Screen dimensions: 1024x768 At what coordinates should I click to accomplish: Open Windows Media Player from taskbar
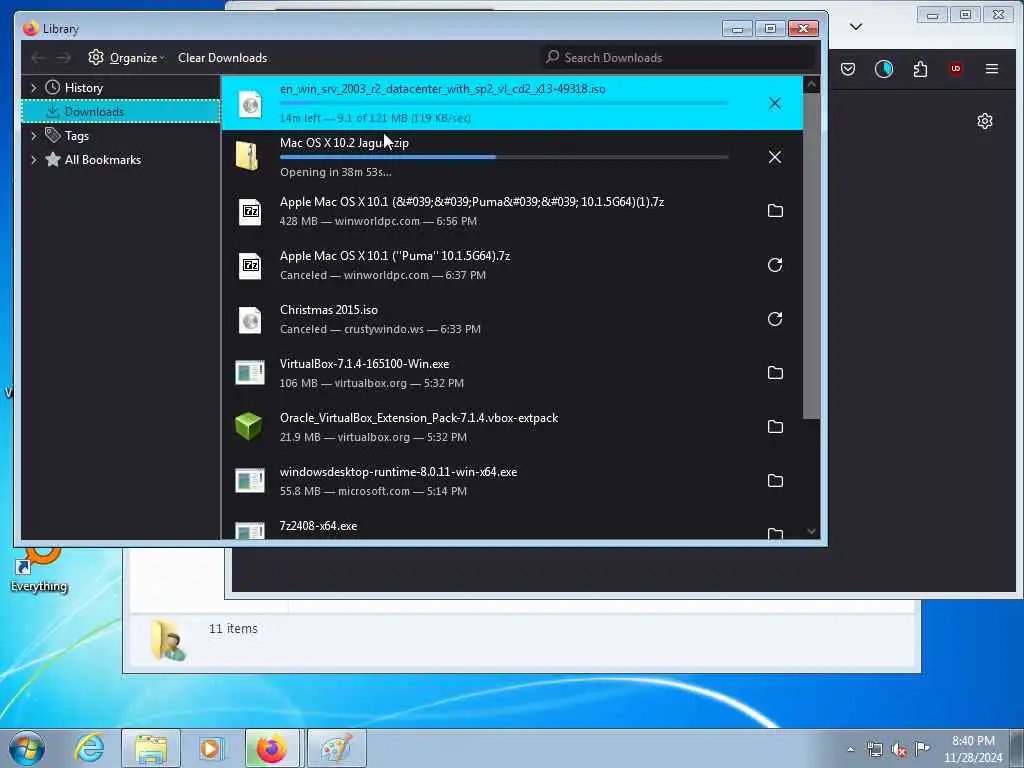(x=210, y=748)
